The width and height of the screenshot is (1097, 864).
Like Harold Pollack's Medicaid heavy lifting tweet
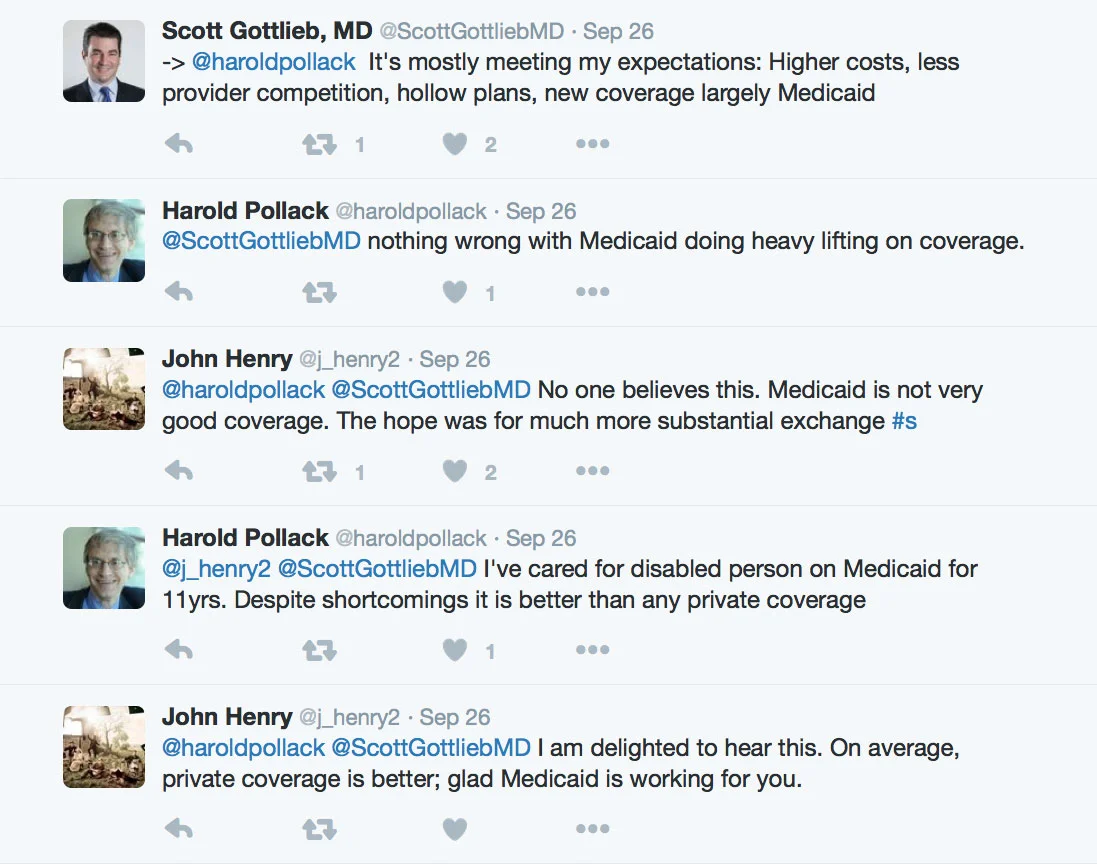coord(455,292)
